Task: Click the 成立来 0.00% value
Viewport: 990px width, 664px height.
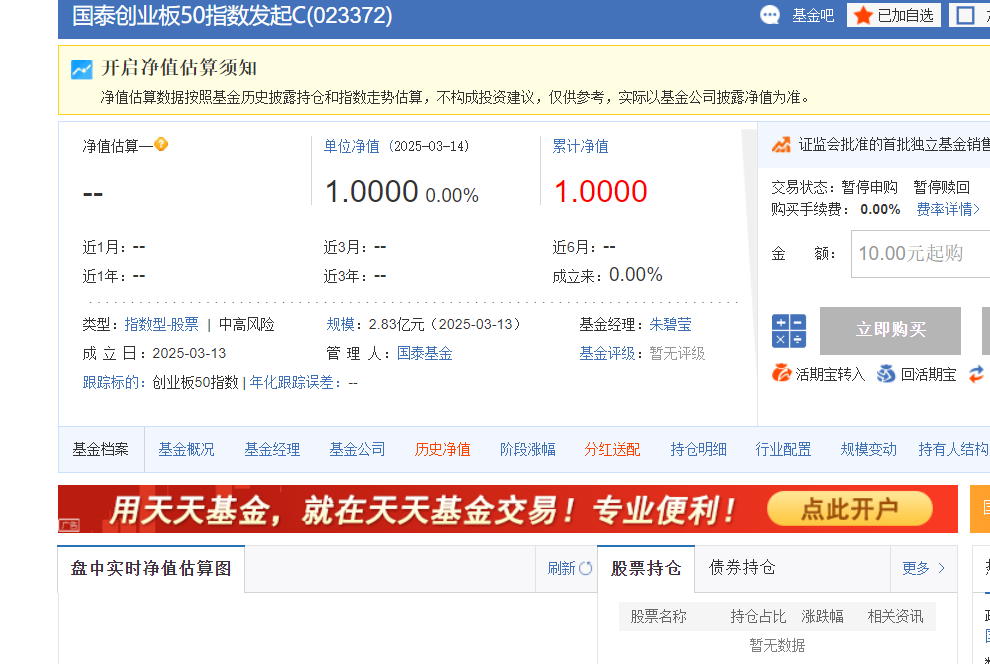Action: click(635, 275)
